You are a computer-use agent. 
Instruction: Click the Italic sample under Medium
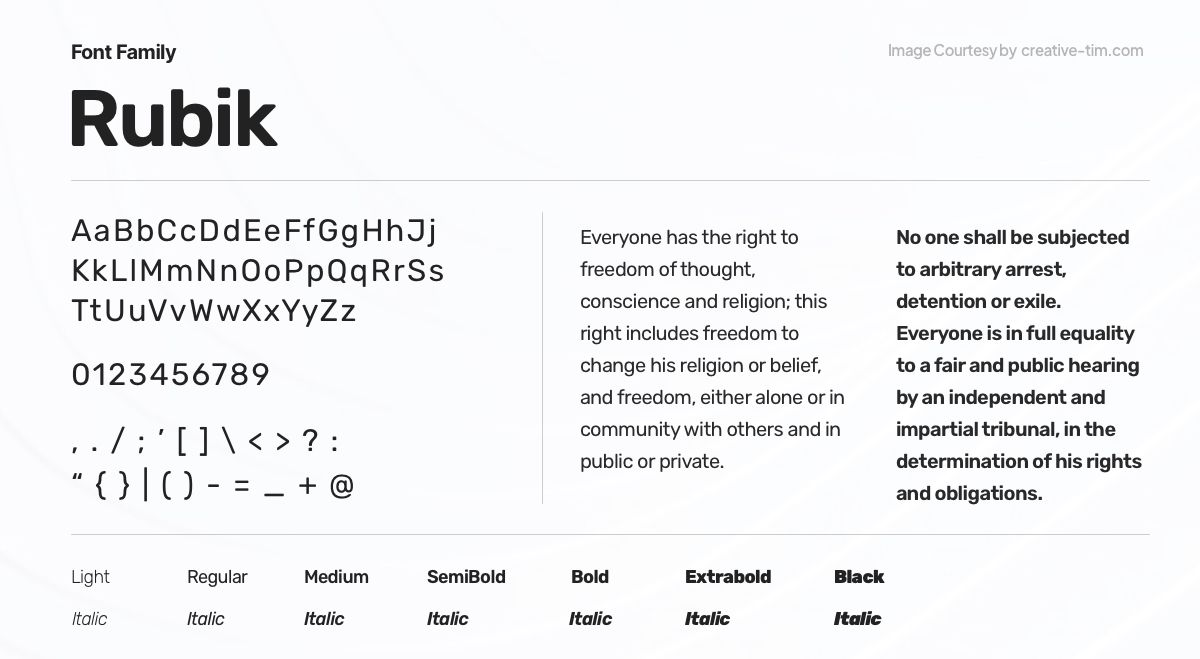pyautogui.click(x=324, y=619)
